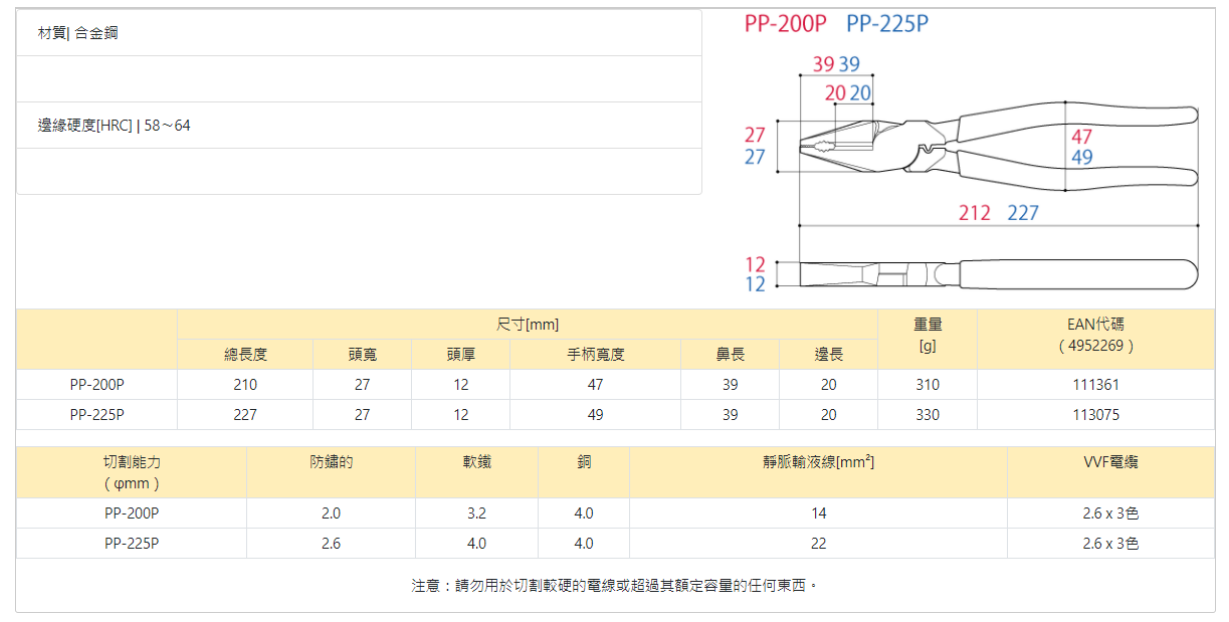Click the value 2.6 under 防鏽的
This screenshot has width=1229, height=622.
pyautogui.click(x=331, y=543)
